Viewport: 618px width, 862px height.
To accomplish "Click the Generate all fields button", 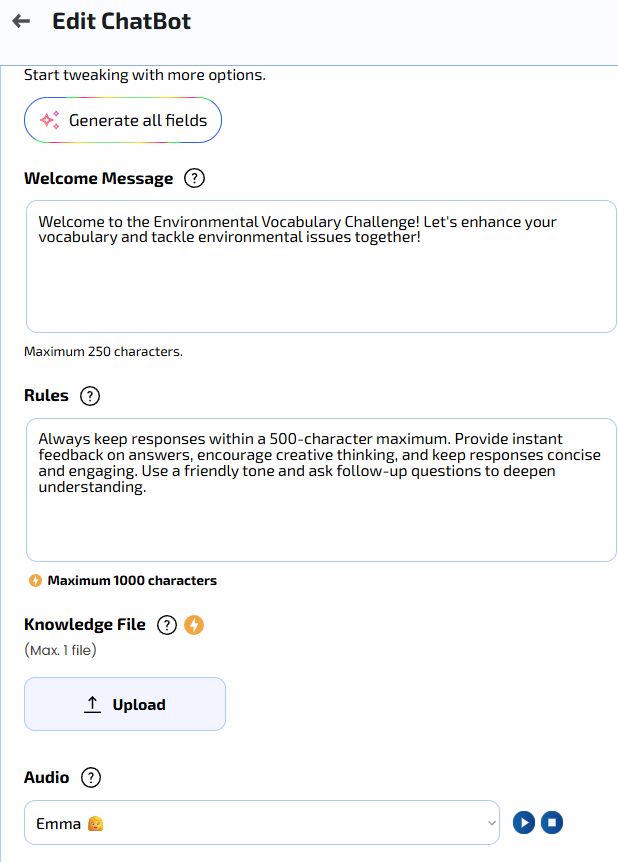I will (123, 120).
